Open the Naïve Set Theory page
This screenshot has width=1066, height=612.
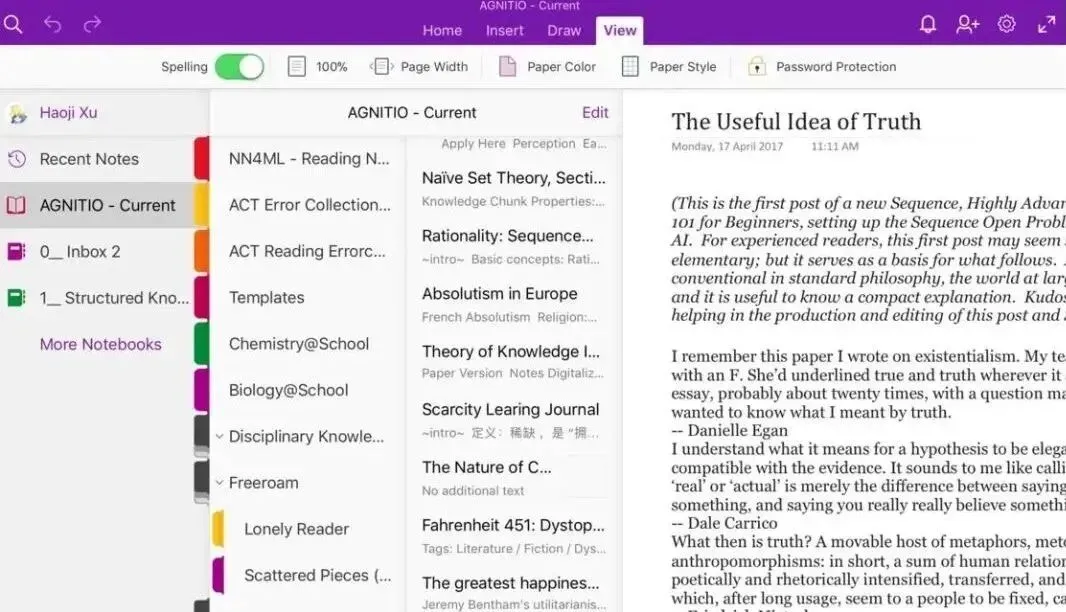(513, 188)
